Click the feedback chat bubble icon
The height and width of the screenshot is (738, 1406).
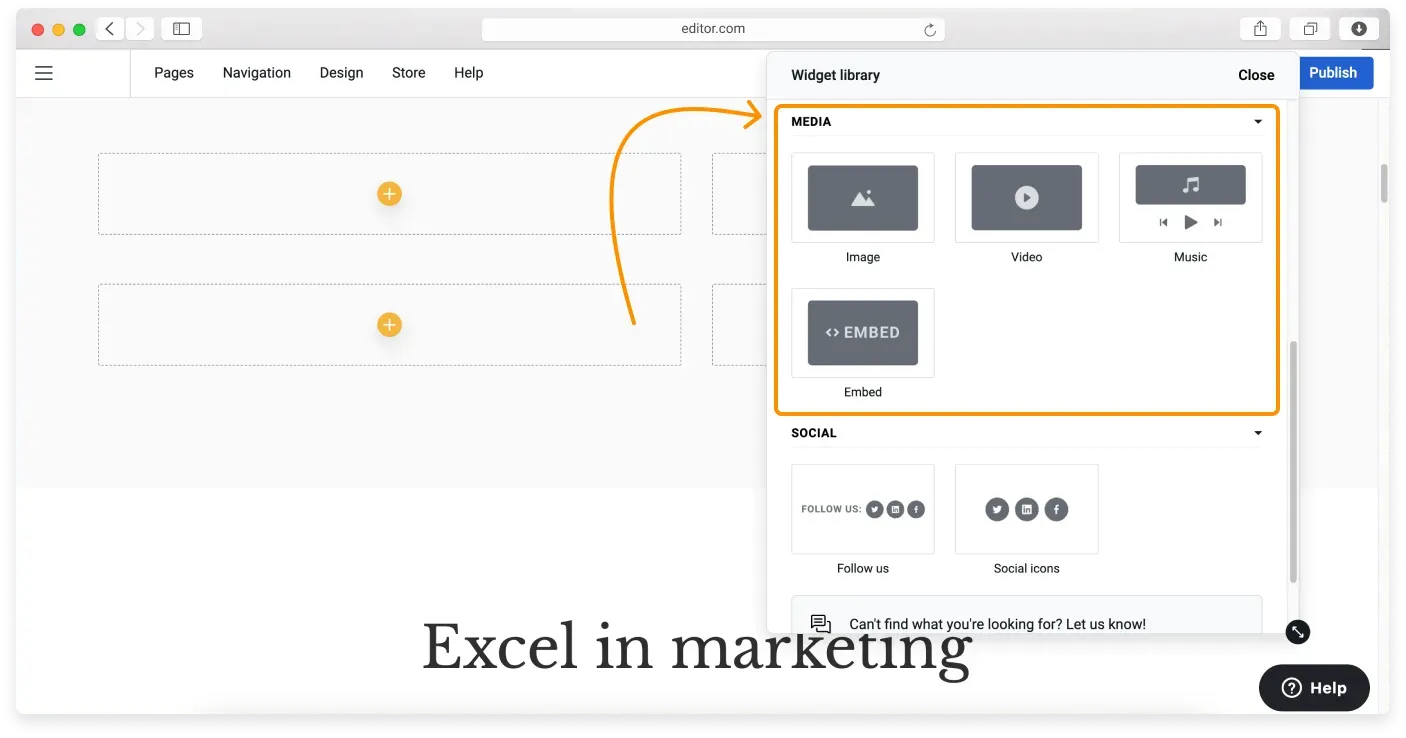821,624
